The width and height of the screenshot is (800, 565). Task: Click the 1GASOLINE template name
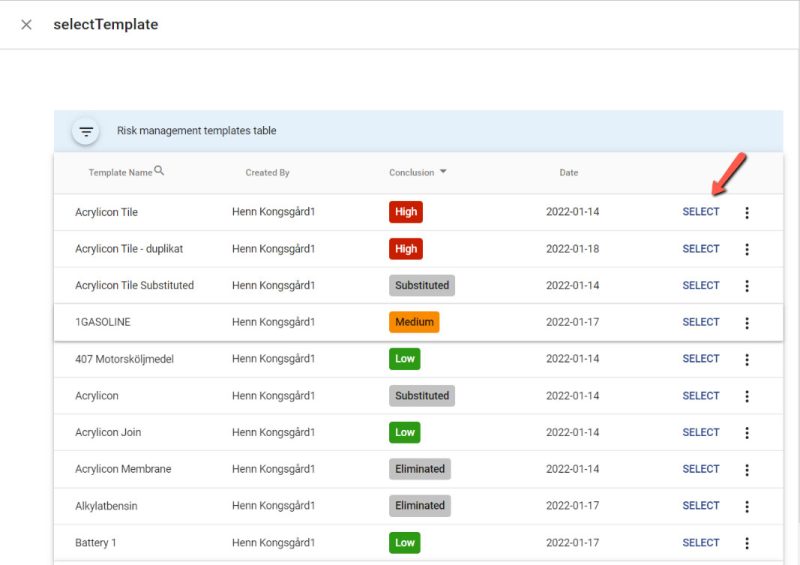(x=103, y=322)
